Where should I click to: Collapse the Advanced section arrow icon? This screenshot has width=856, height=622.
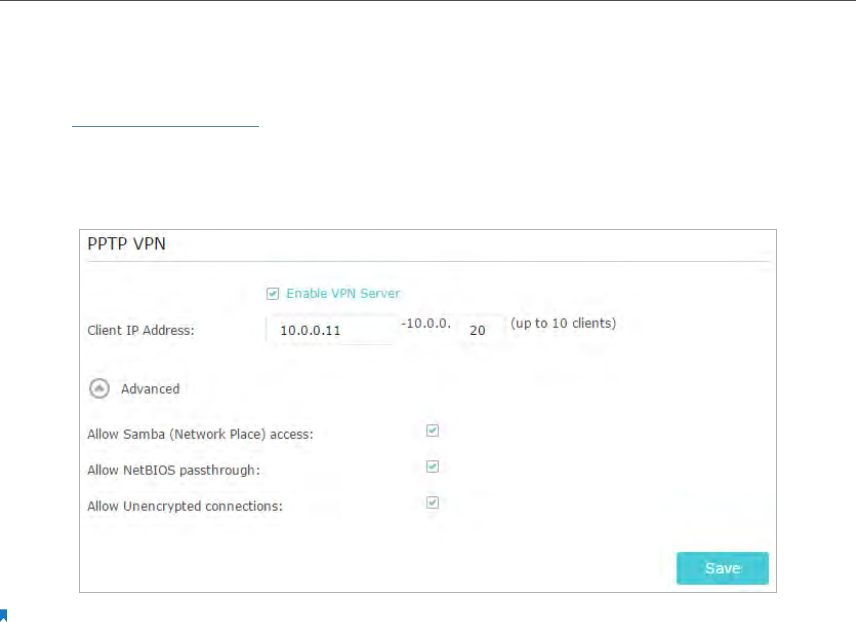[x=99, y=389]
